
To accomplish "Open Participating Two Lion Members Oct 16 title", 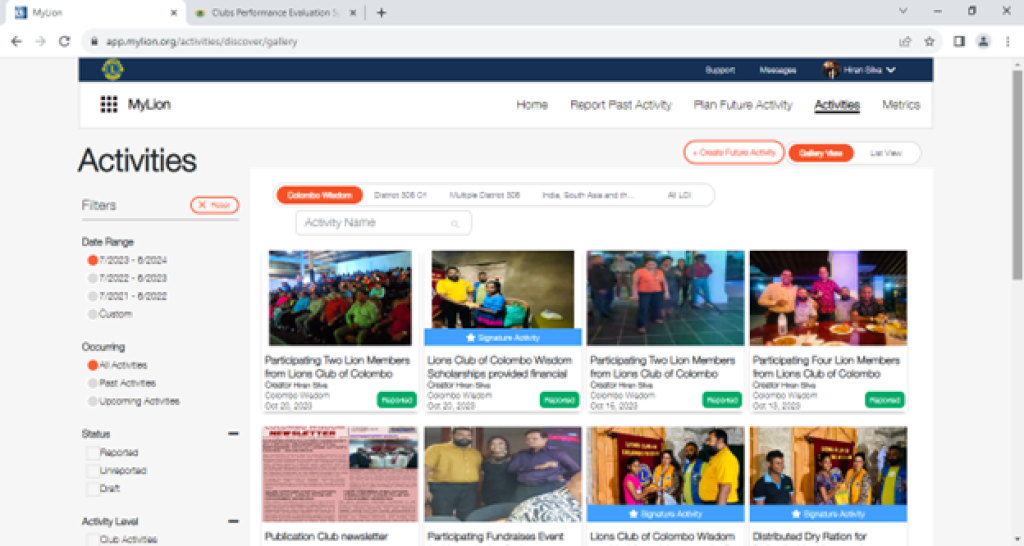I will (x=662, y=367).
